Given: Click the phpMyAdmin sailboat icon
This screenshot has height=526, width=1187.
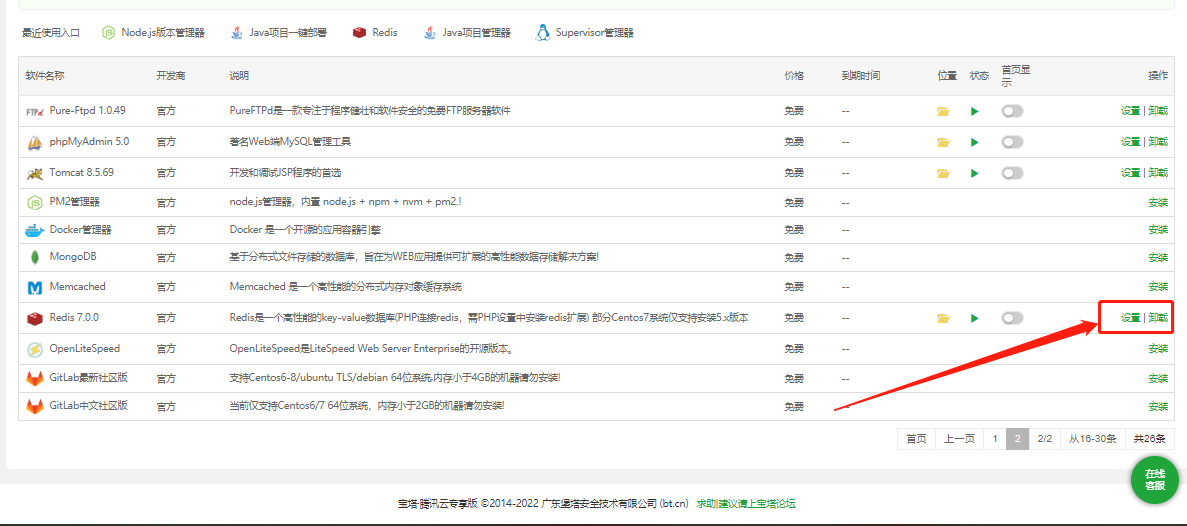Looking at the screenshot, I should pos(35,142).
